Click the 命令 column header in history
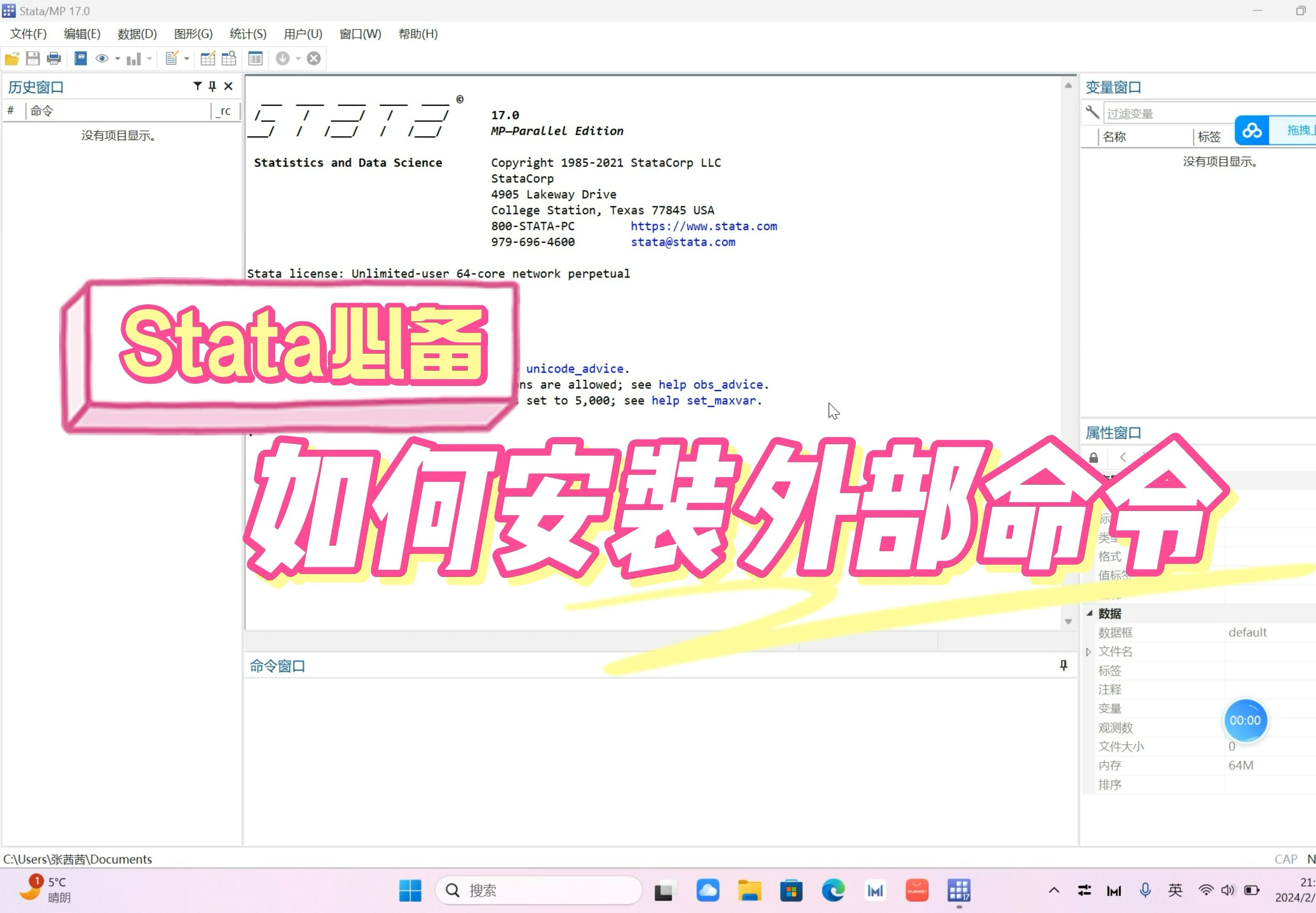The height and width of the screenshot is (913, 1316). [118, 111]
